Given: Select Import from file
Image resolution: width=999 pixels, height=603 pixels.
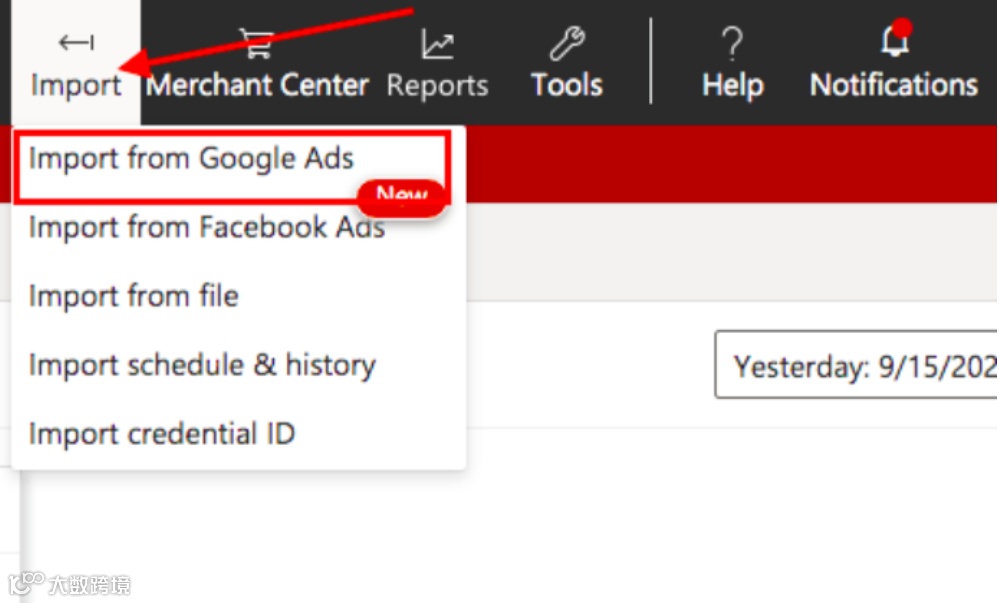Looking at the screenshot, I should [134, 296].
